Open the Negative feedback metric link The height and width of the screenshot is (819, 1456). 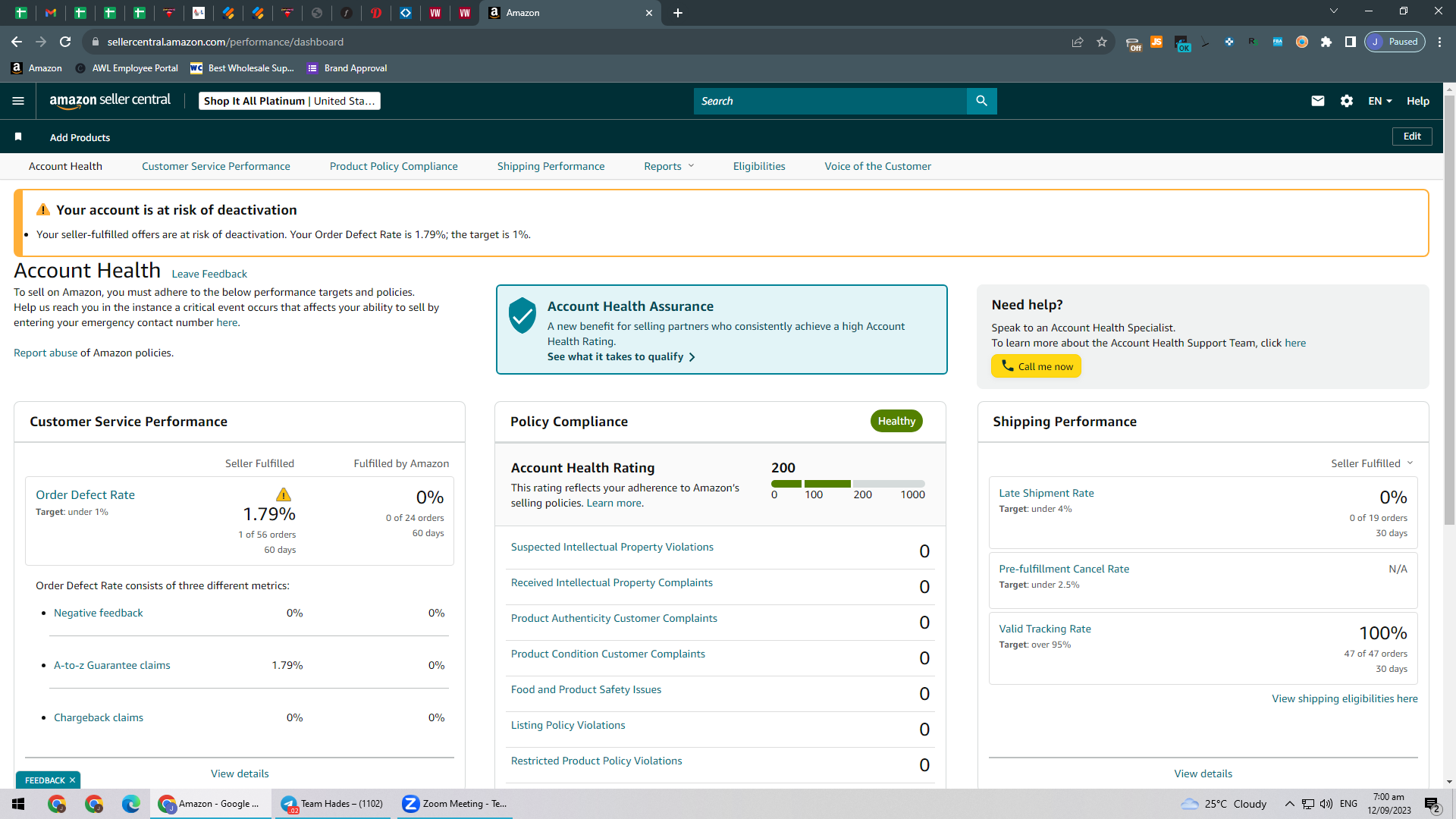99,613
